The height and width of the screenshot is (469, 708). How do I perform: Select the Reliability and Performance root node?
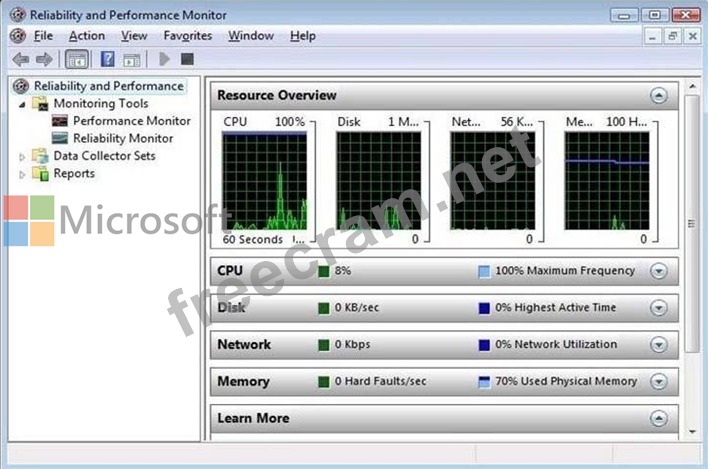coord(109,86)
